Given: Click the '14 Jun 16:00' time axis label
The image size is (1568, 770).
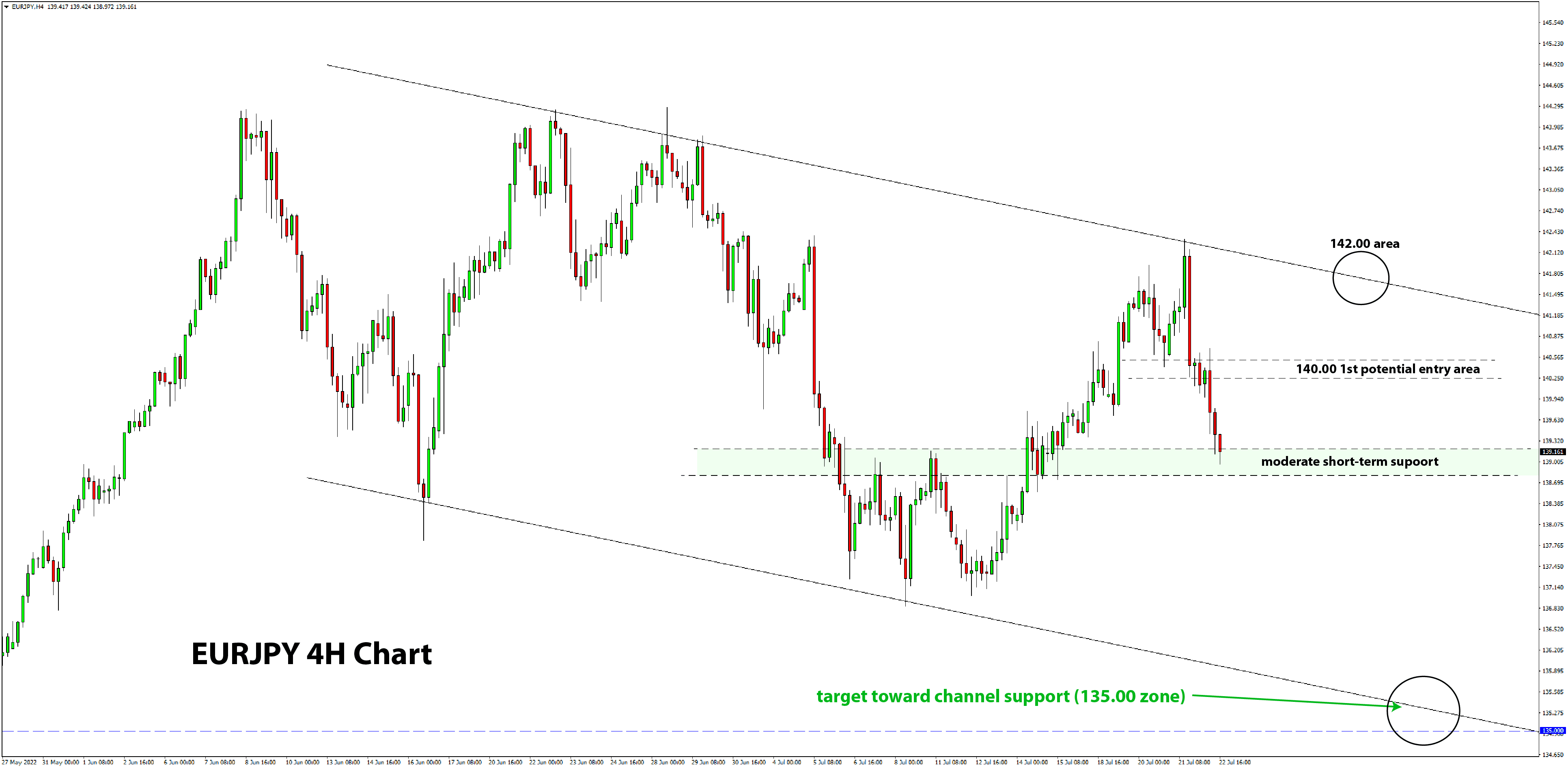Looking at the screenshot, I should tap(383, 762).
